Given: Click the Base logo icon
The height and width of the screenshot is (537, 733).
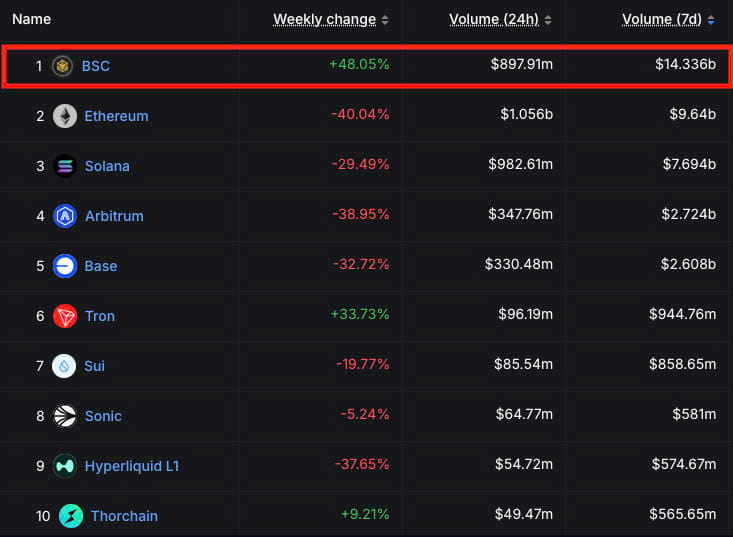Looking at the screenshot, I should (x=65, y=266).
